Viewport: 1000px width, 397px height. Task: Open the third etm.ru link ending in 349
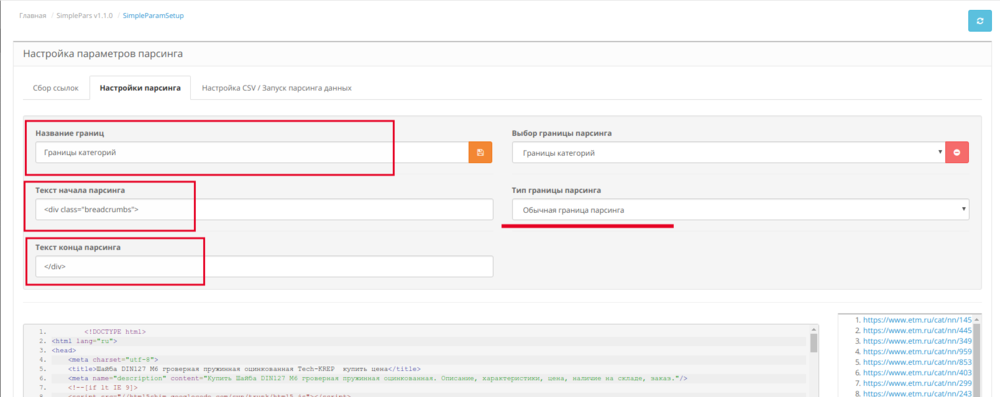click(x=916, y=341)
